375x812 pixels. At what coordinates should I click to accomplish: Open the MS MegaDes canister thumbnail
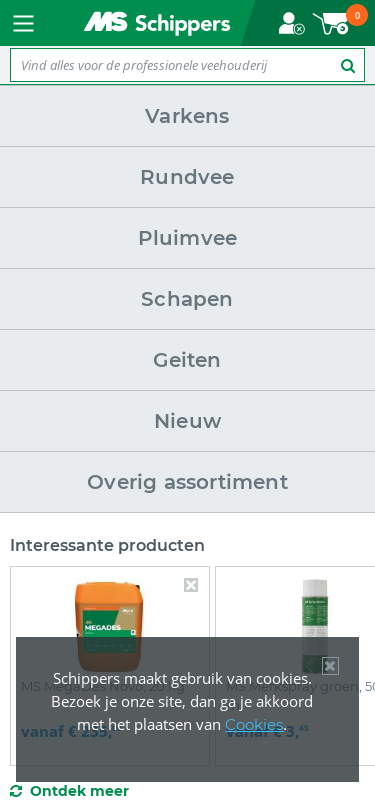click(109, 626)
